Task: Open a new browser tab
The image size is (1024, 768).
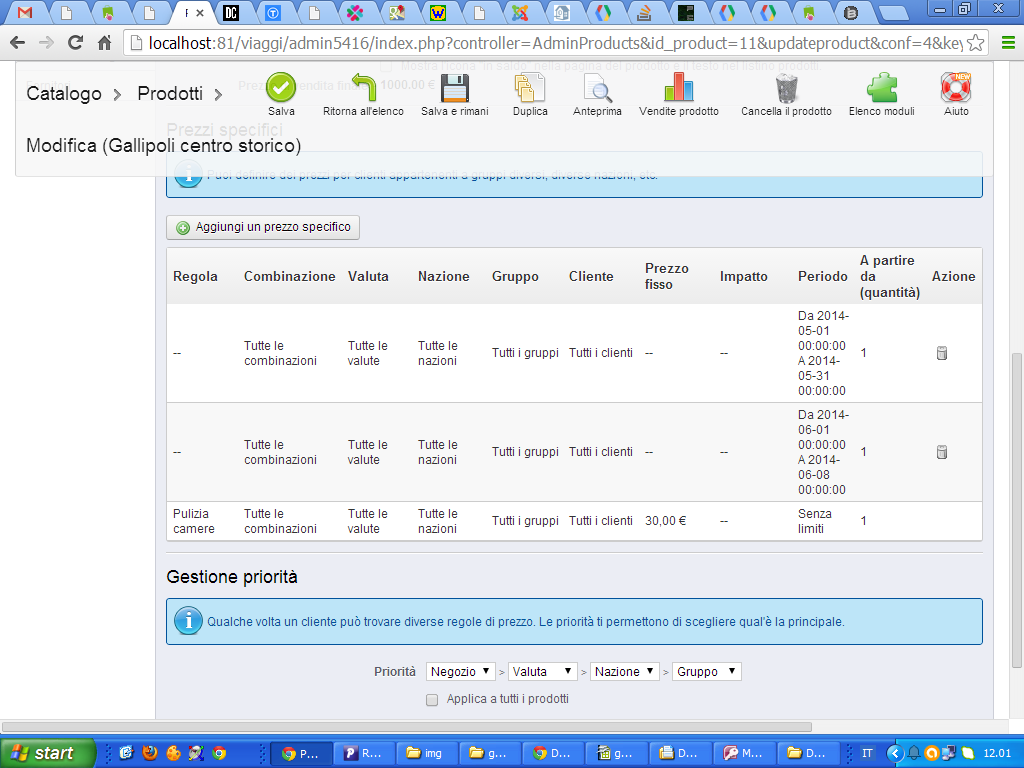Action: 894,13
